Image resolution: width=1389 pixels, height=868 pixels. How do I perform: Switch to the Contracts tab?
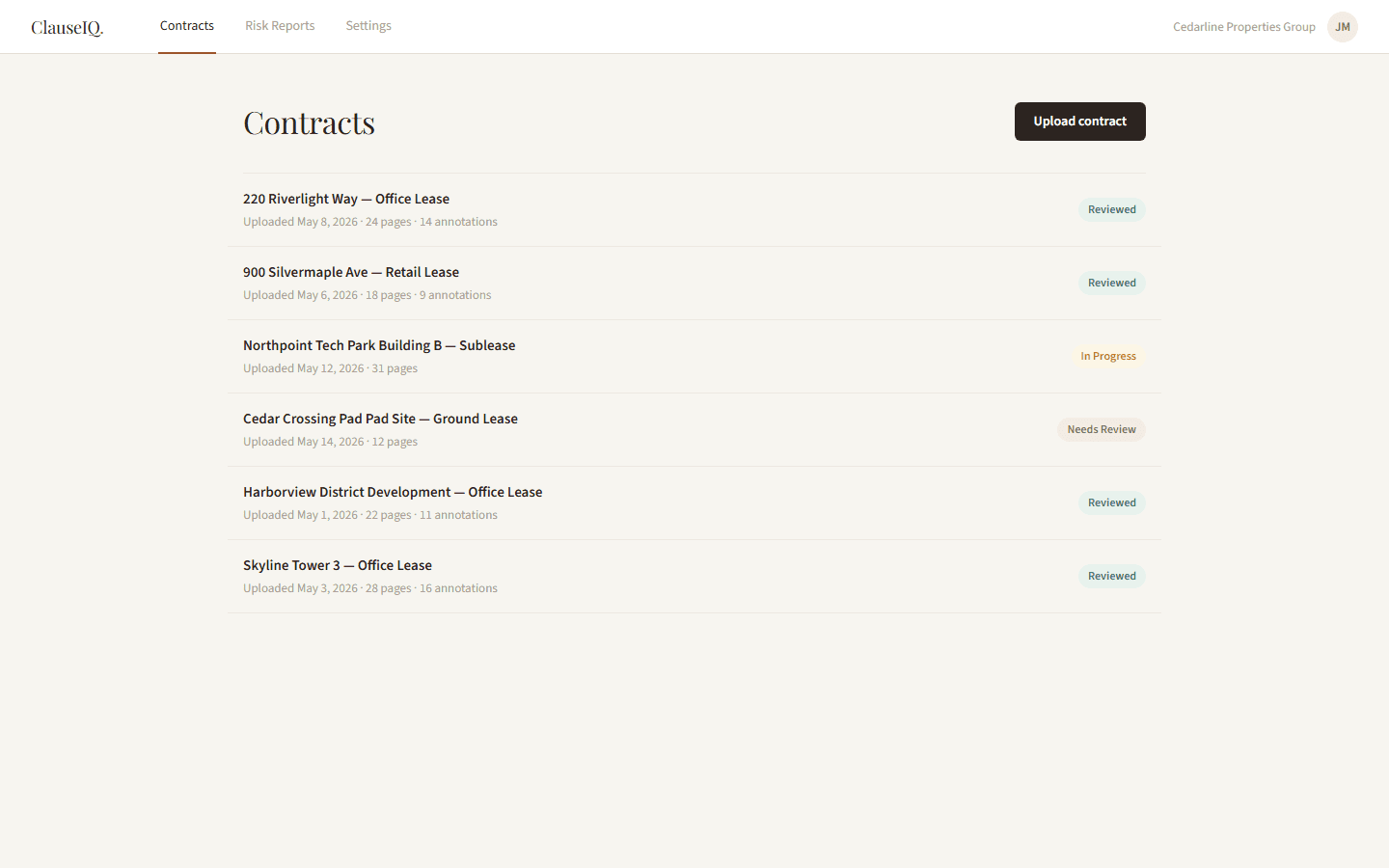click(187, 26)
